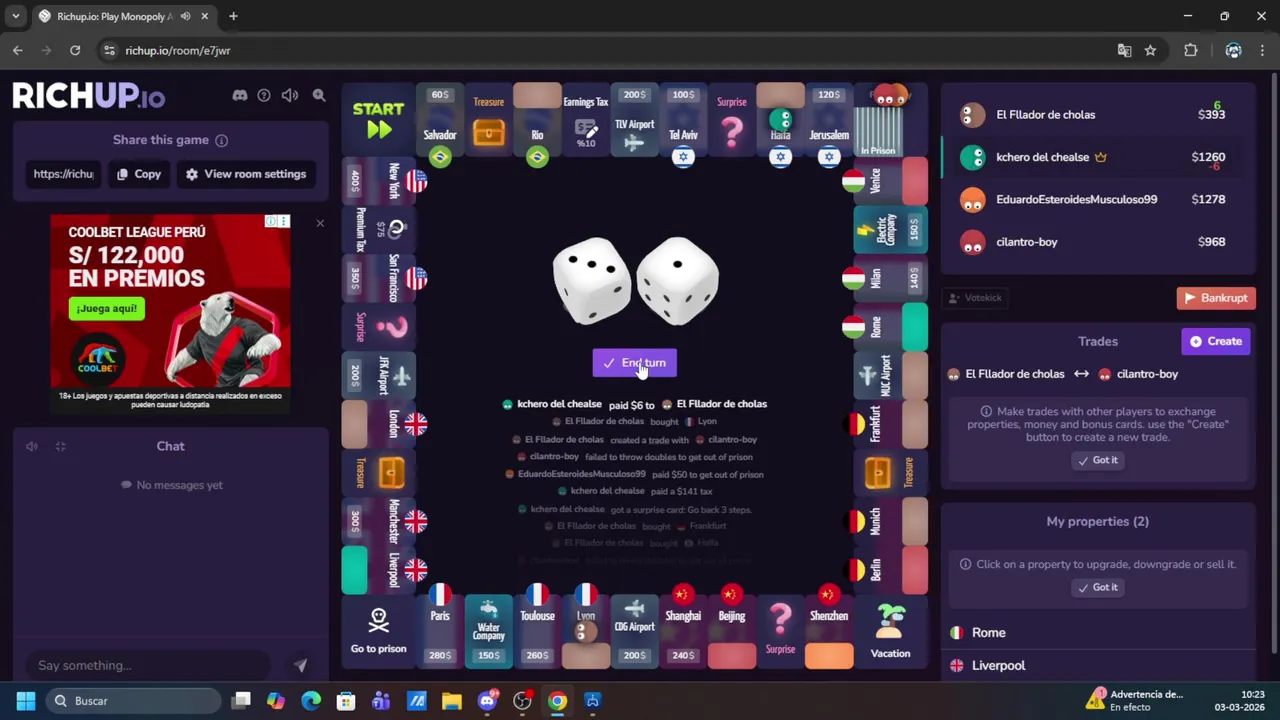Dismiss trades hint with Got it
This screenshot has width=1280, height=720.
click(1097, 460)
